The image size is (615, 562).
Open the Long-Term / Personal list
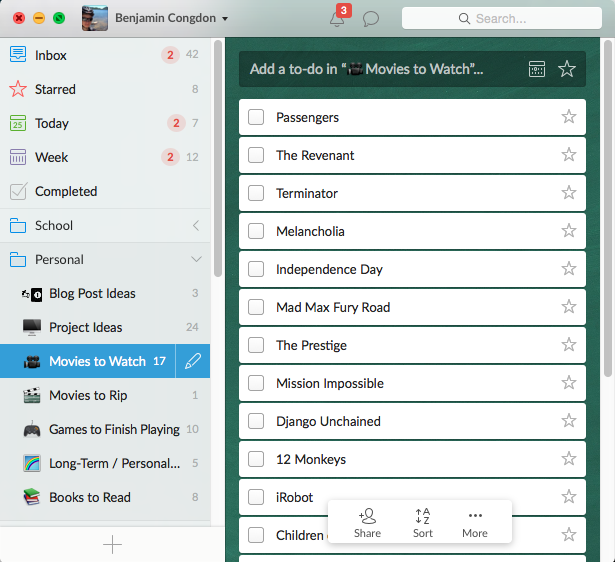[105, 463]
